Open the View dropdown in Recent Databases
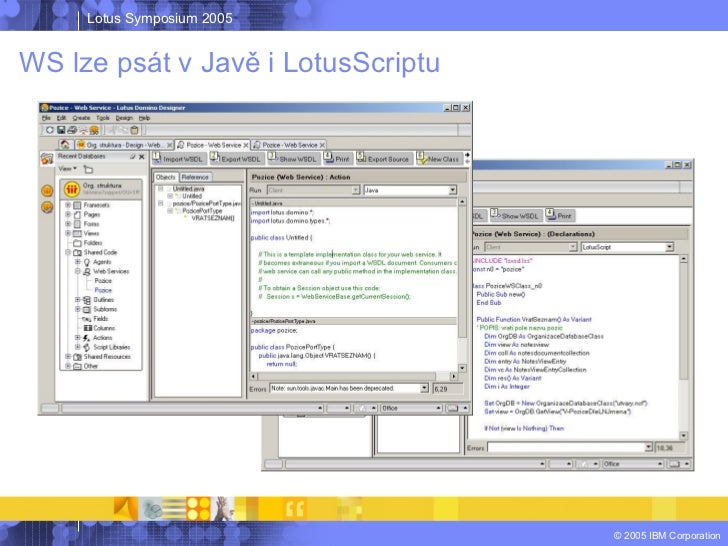Viewport: 728px width, 546px height. 68,169
